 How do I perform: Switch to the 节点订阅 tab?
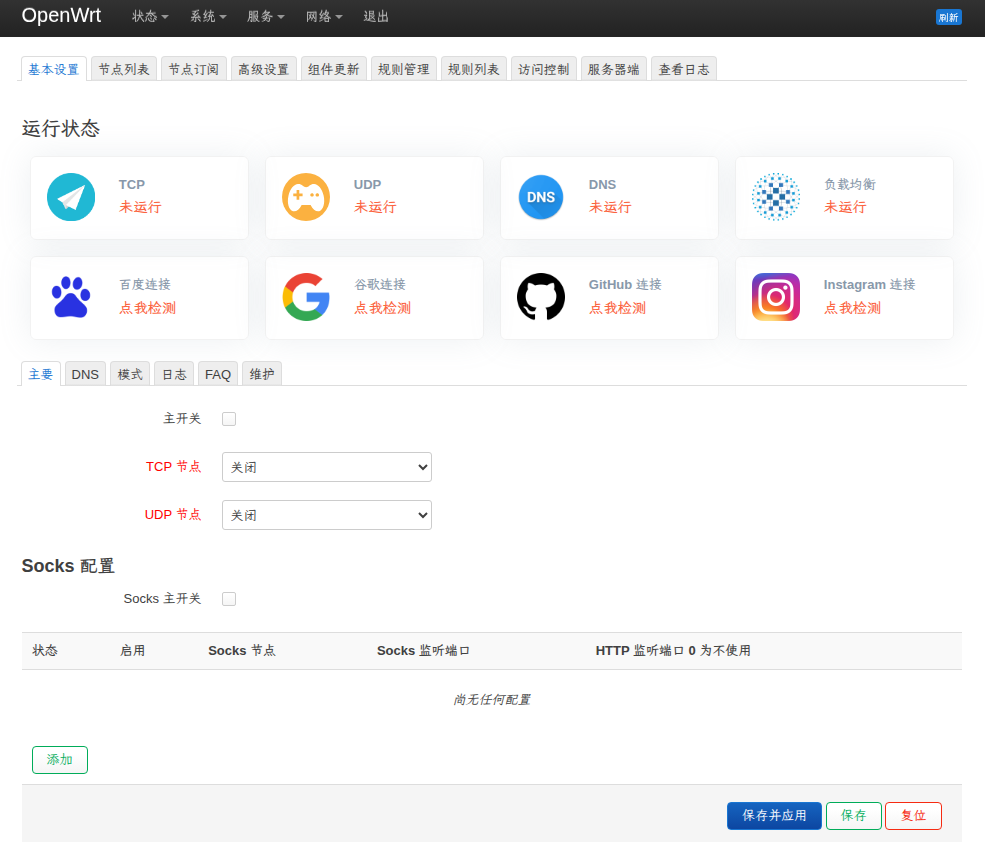tap(193, 69)
